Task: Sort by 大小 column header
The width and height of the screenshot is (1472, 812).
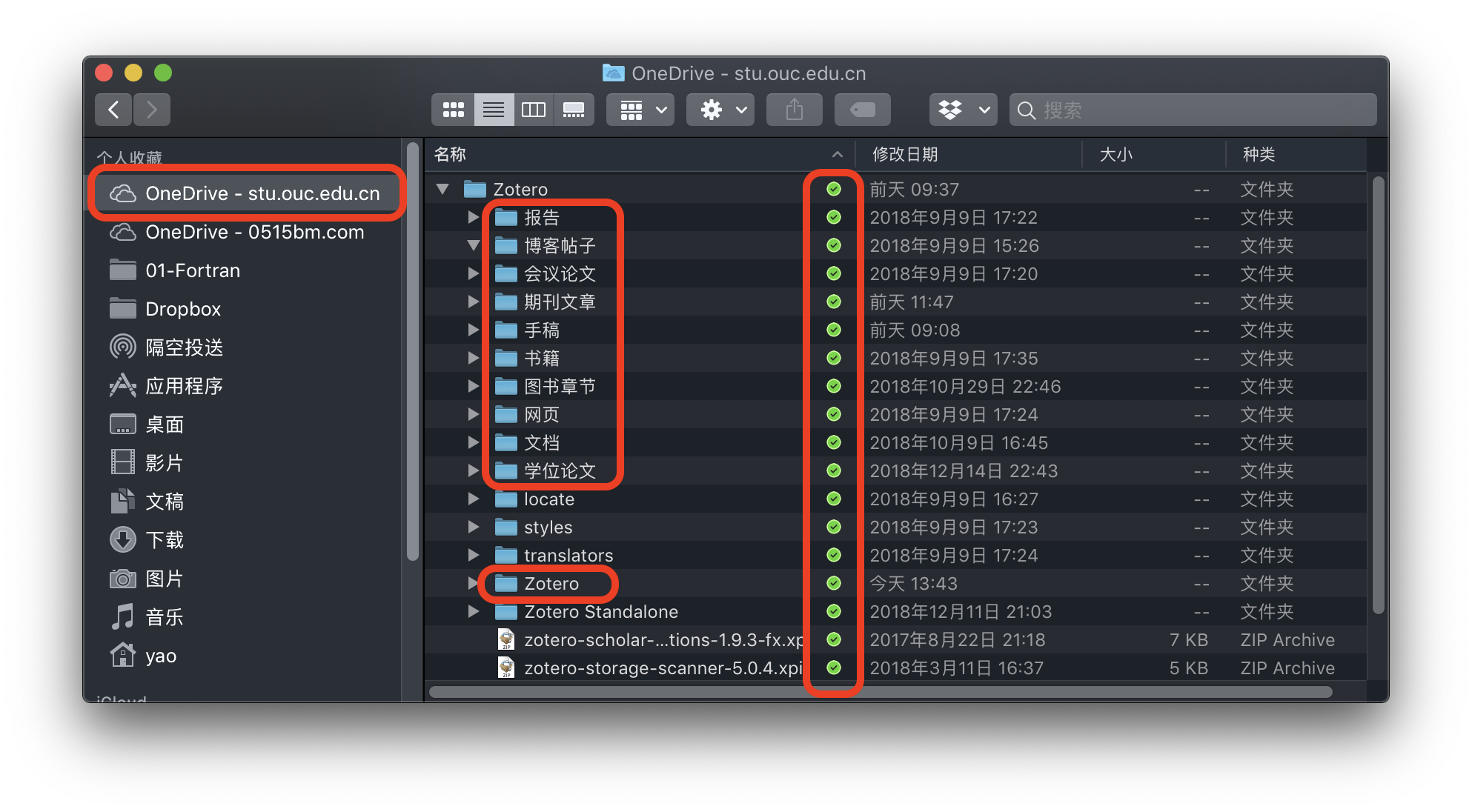Action: click(1153, 154)
